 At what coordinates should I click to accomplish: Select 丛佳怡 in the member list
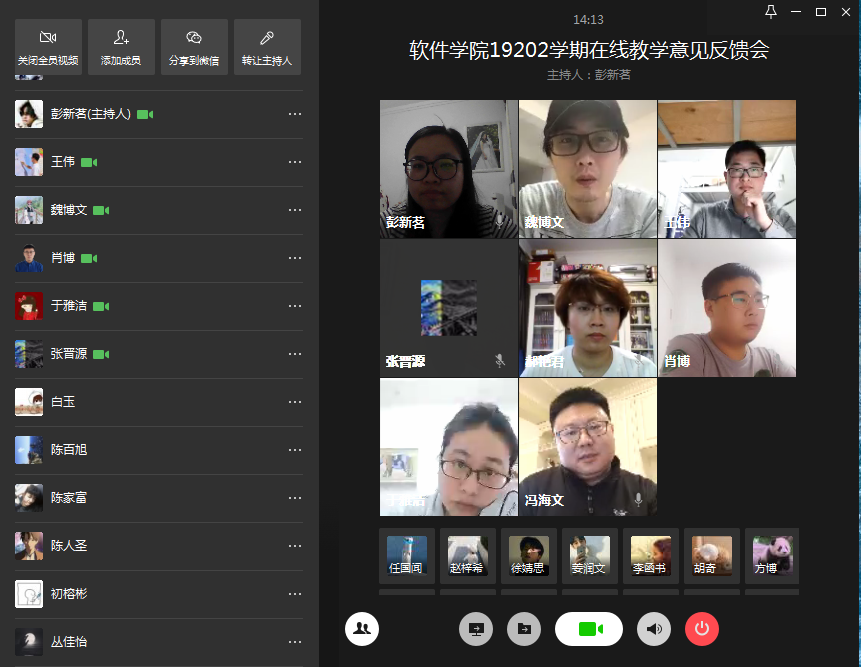[x=70, y=641]
